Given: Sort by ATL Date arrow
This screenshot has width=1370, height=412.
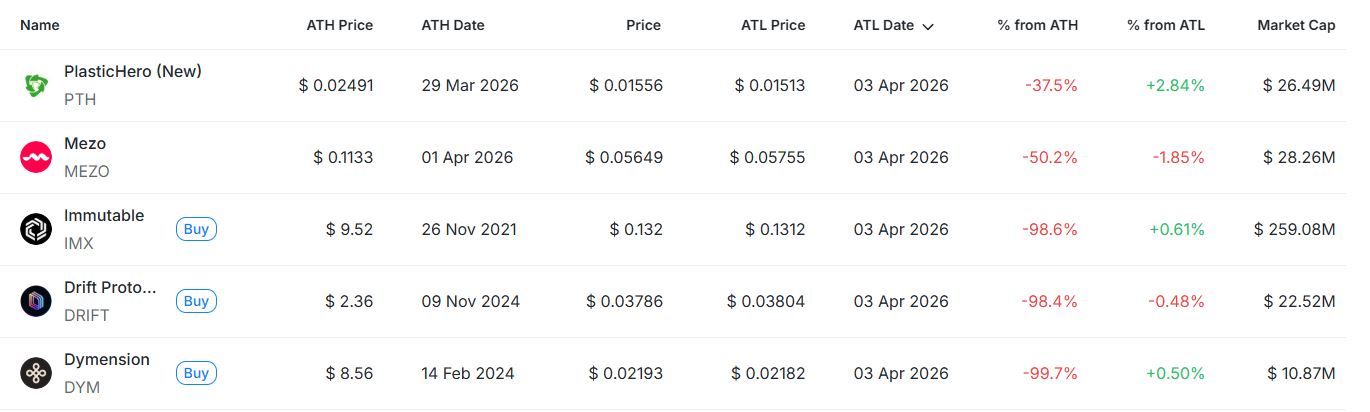Looking at the screenshot, I should pos(929,26).
